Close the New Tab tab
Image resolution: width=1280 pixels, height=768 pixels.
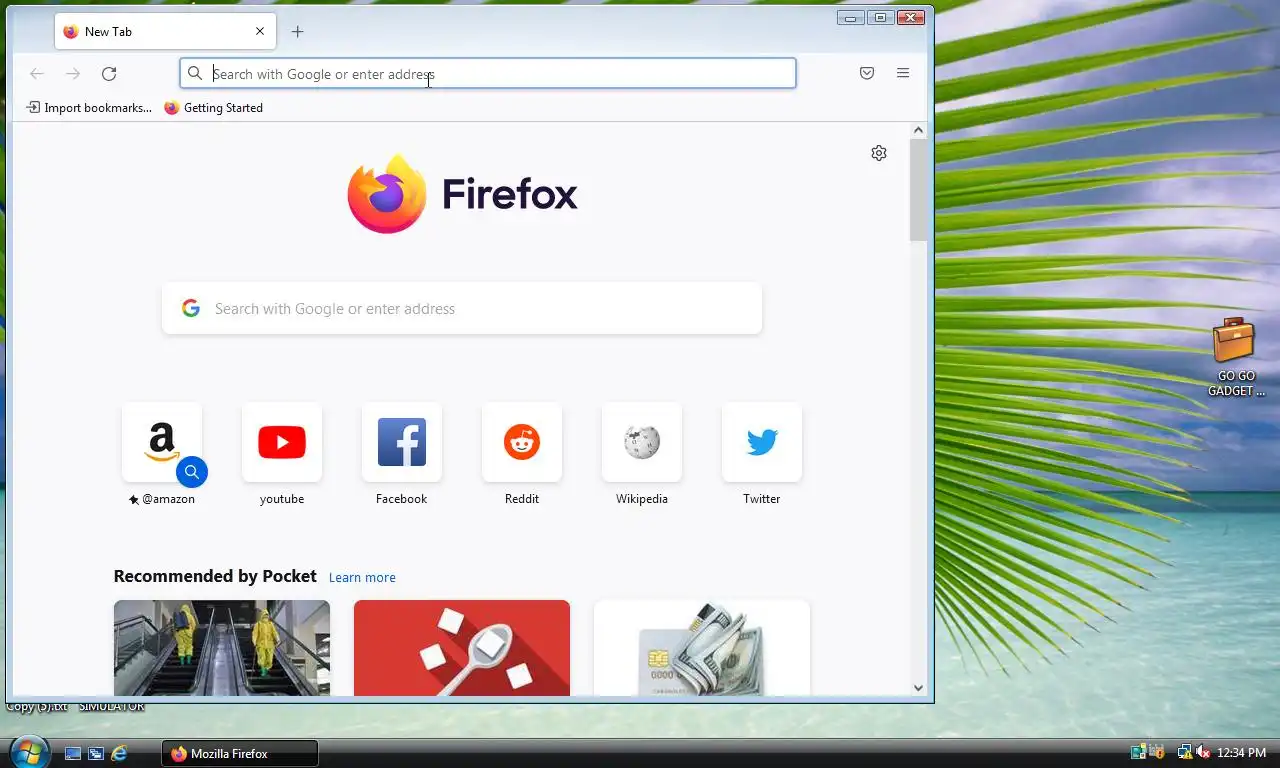click(260, 32)
